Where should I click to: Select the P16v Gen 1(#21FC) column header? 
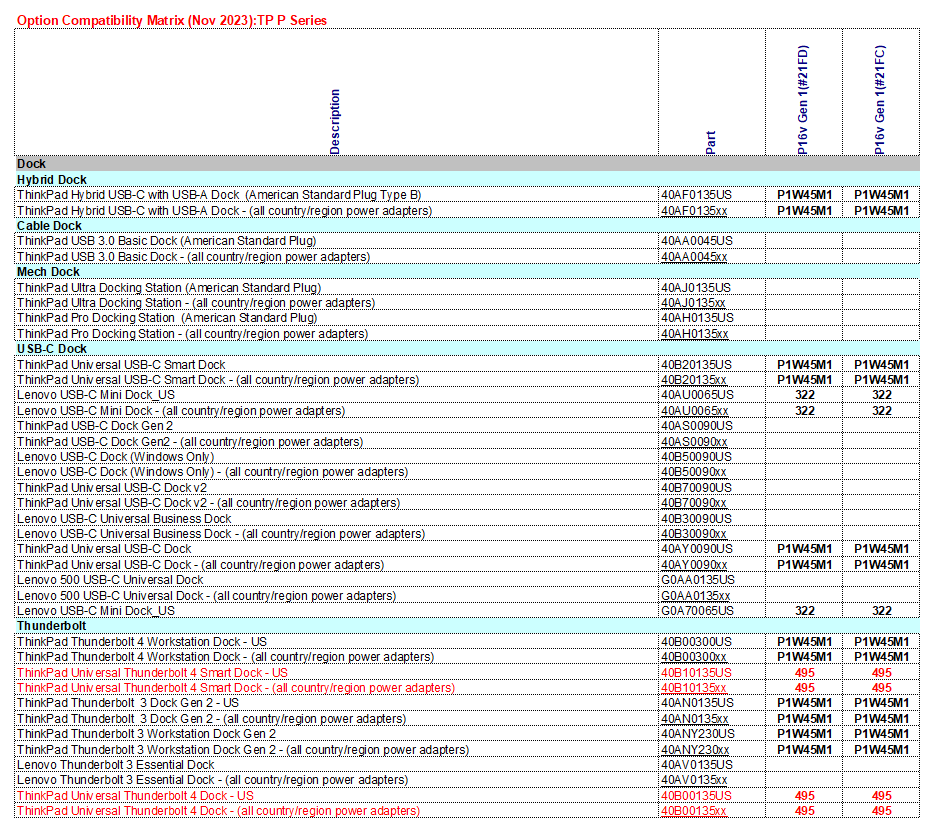click(880, 100)
